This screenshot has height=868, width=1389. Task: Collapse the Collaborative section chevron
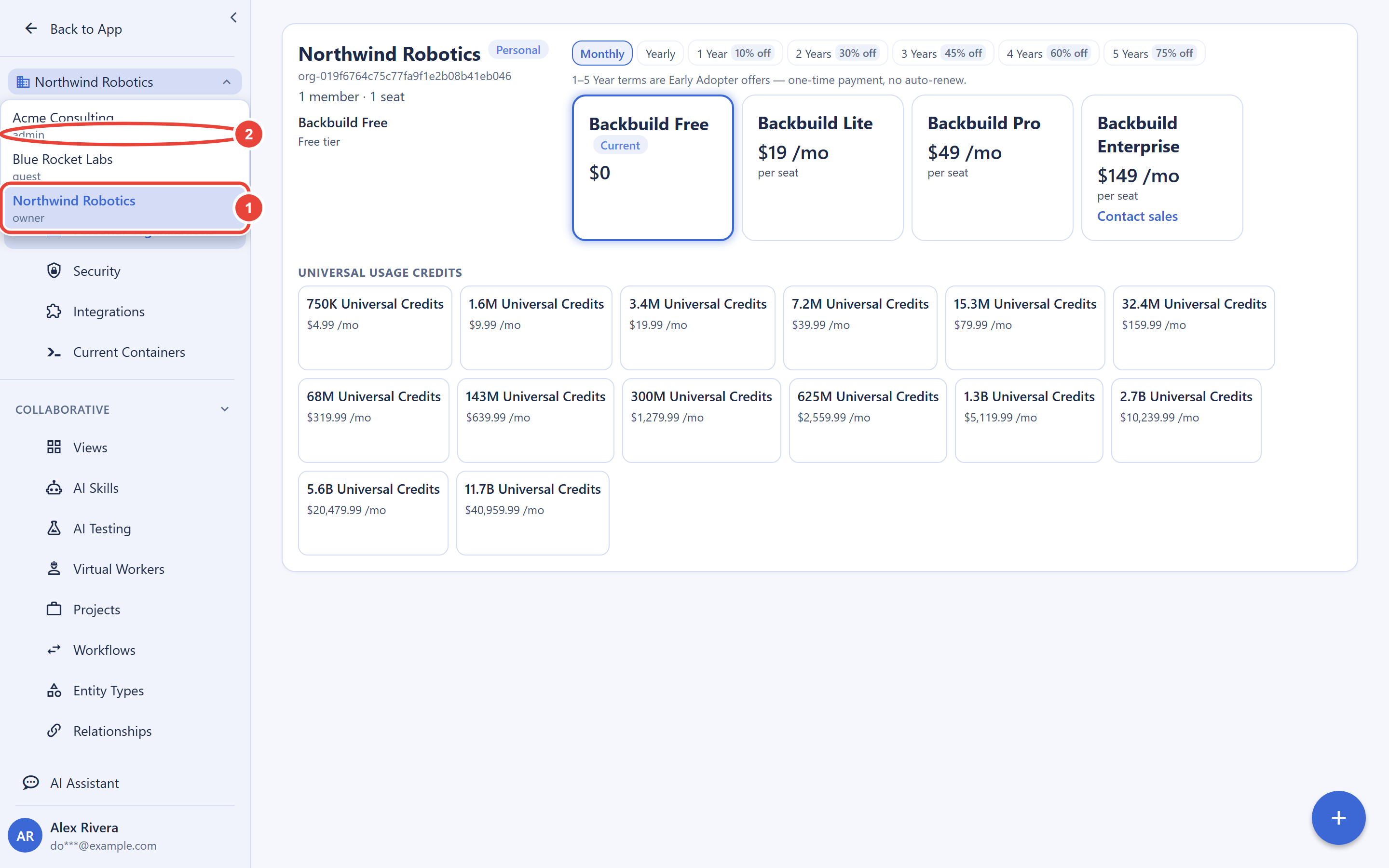224,409
